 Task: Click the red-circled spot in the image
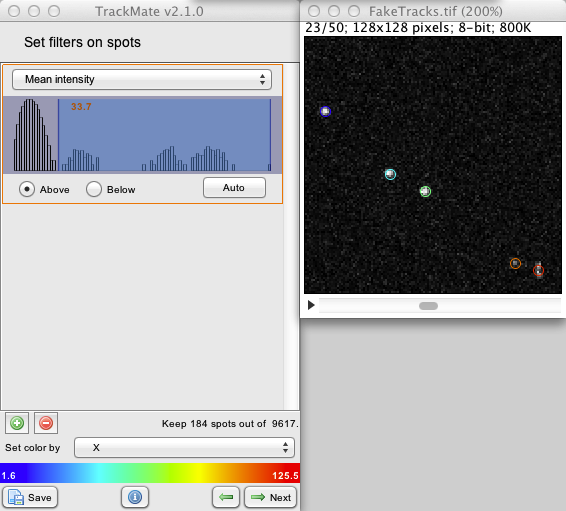pos(538,270)
